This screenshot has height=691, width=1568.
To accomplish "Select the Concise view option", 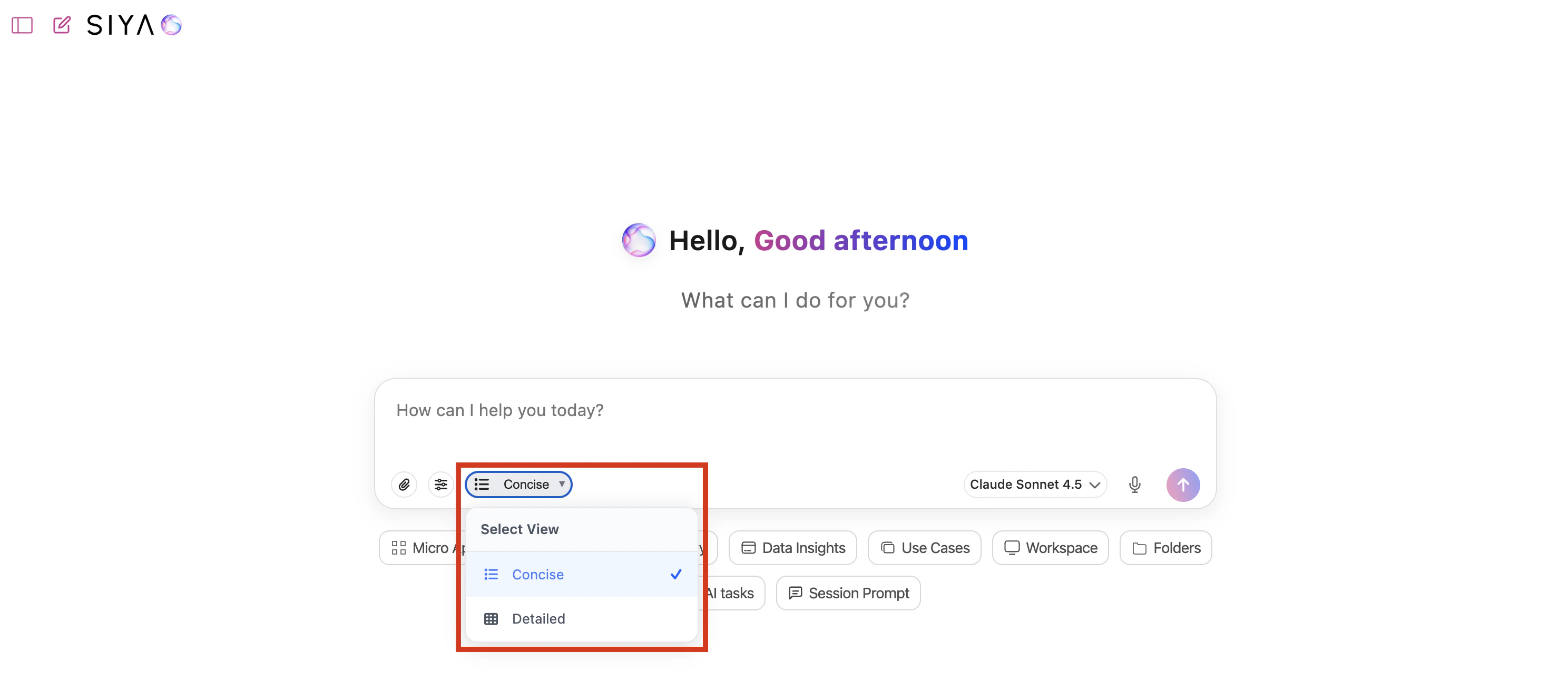I will [537, 574].
